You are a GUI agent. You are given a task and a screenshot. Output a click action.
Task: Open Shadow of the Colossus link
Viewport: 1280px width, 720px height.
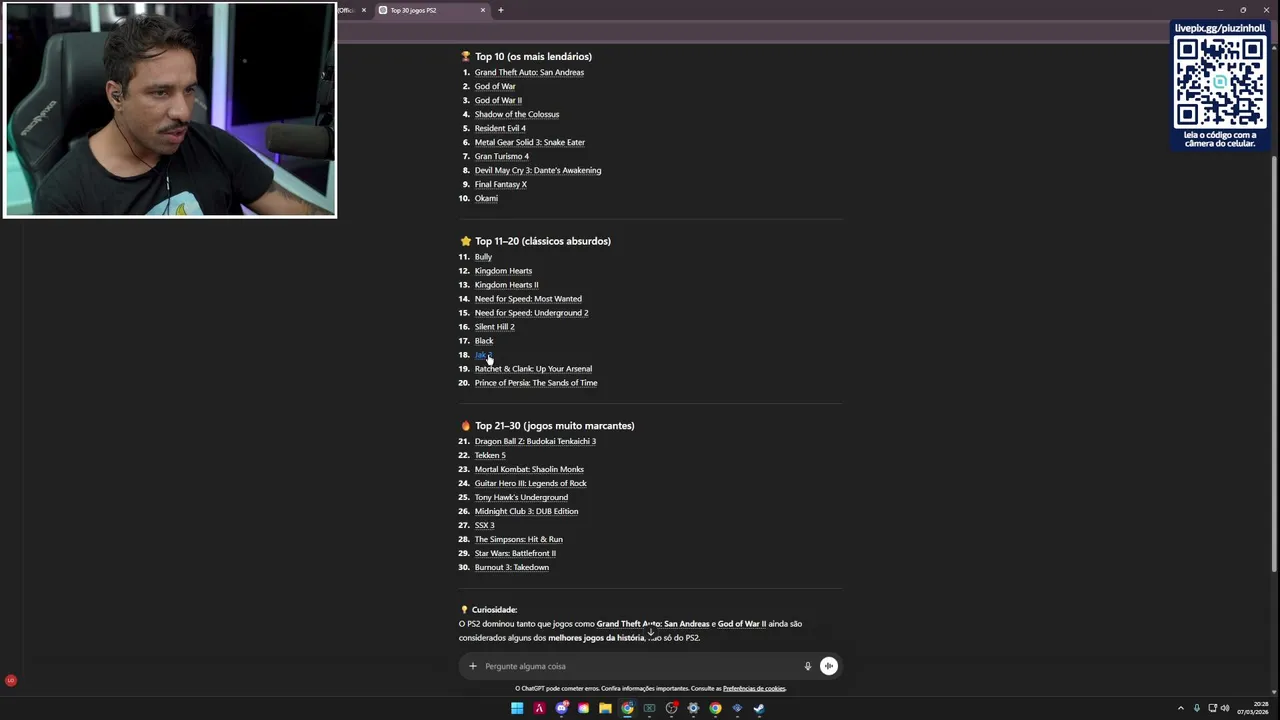click(517, 114)
